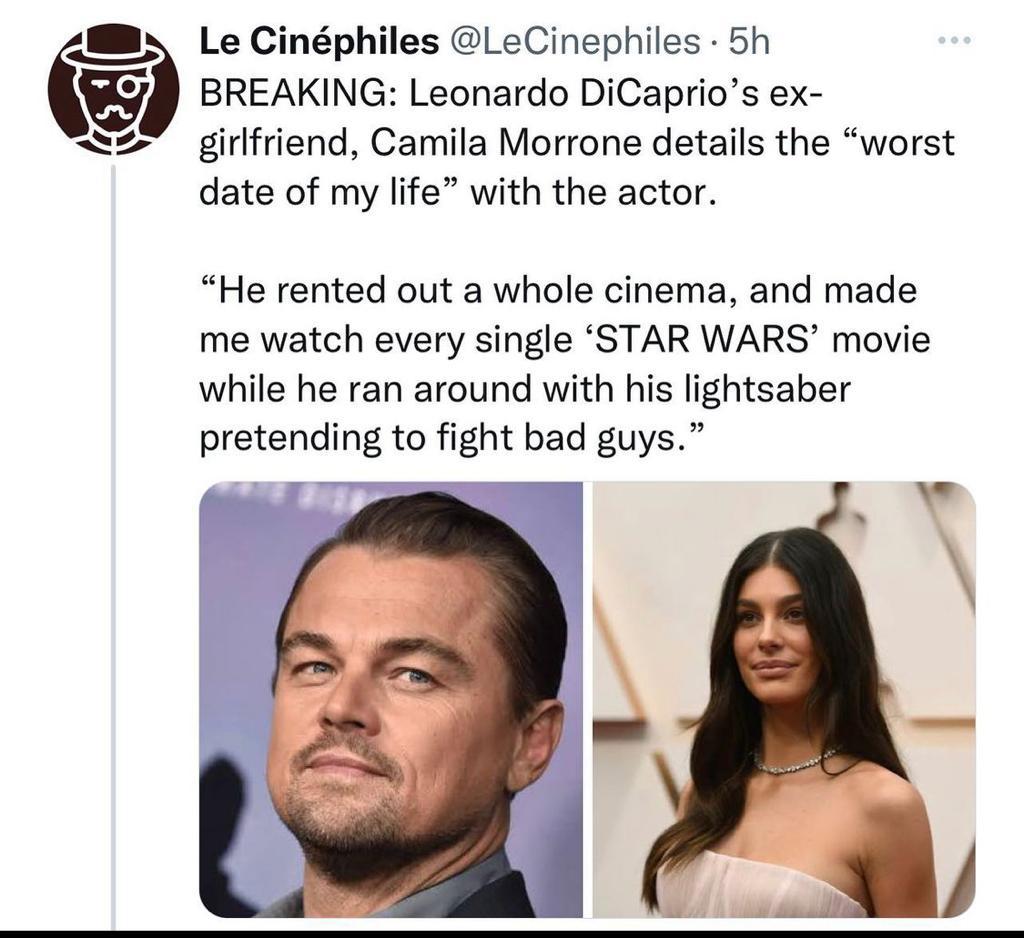Open the left photo of the bearded man
1024x938 pixels.
tap(390, 700)
